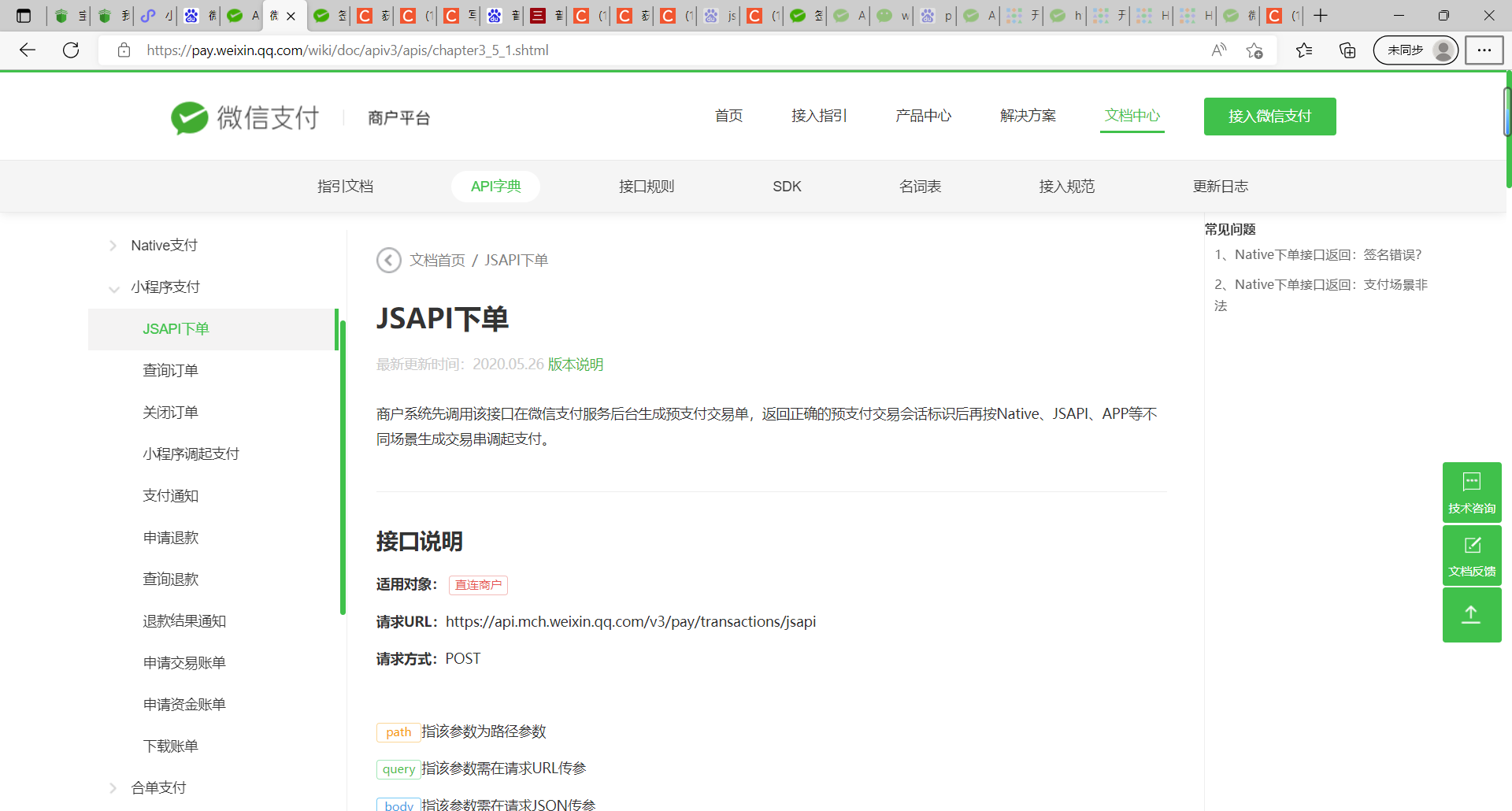Click the back-to-top arrow icon
This screenshot has width=1512, height=811.
[x=1471, y=614]
